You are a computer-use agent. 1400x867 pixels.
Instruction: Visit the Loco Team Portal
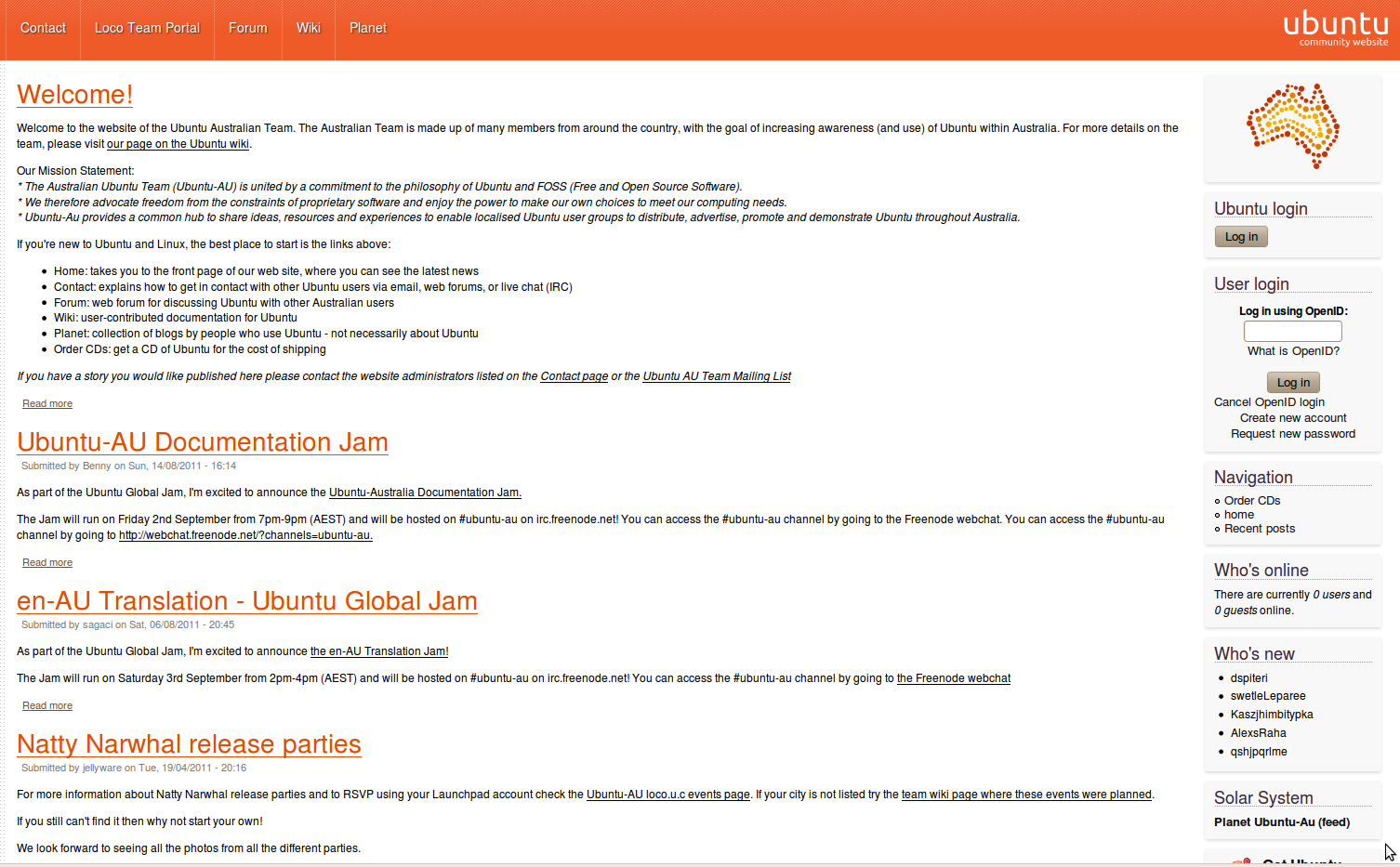146,28
